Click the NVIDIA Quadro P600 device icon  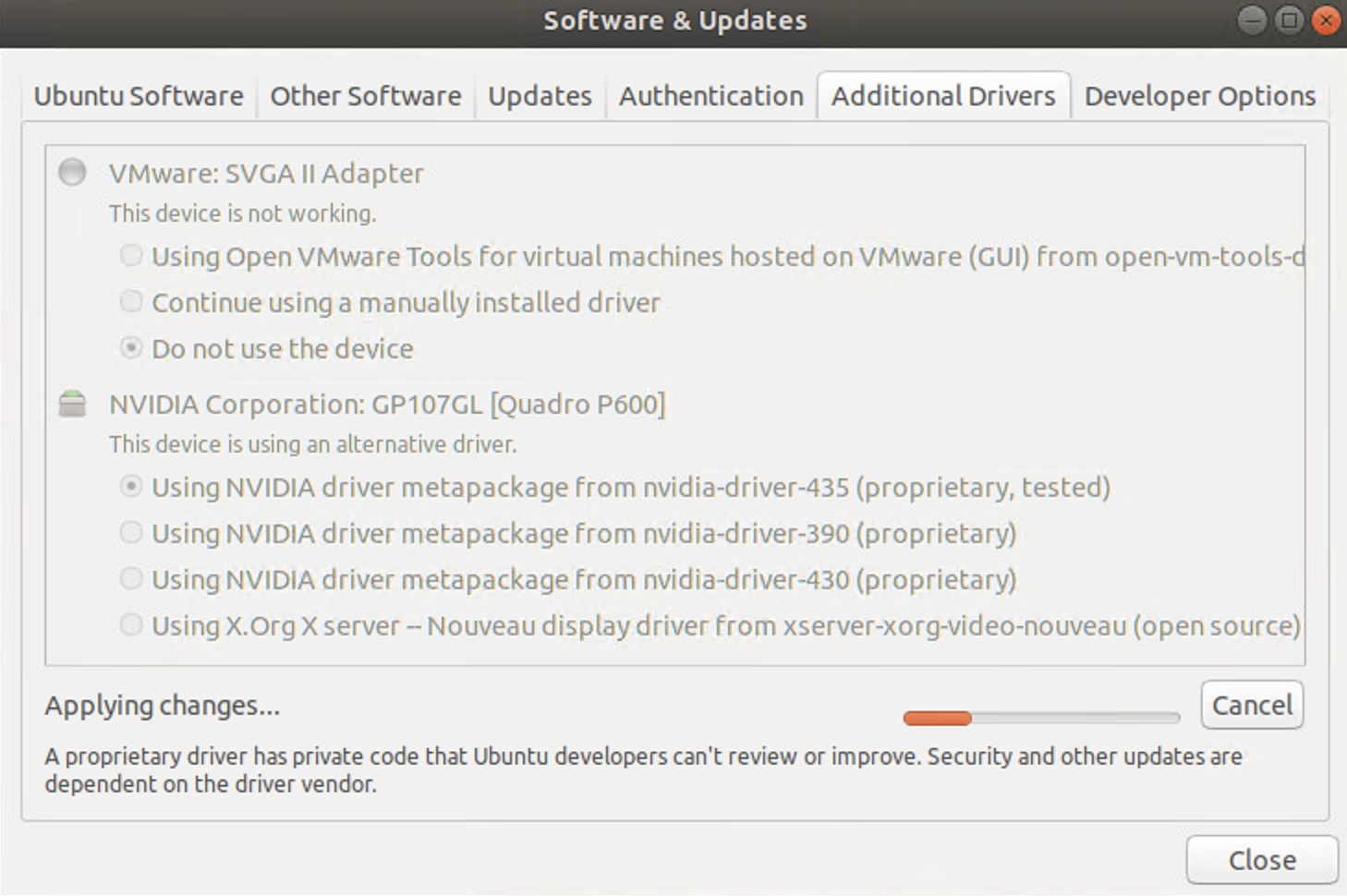[x=72, y=405]
